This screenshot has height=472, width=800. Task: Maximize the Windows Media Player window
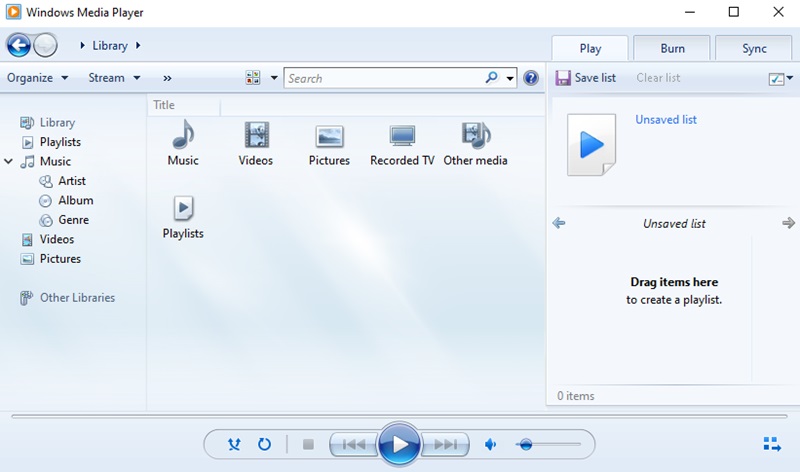[734, 12]
